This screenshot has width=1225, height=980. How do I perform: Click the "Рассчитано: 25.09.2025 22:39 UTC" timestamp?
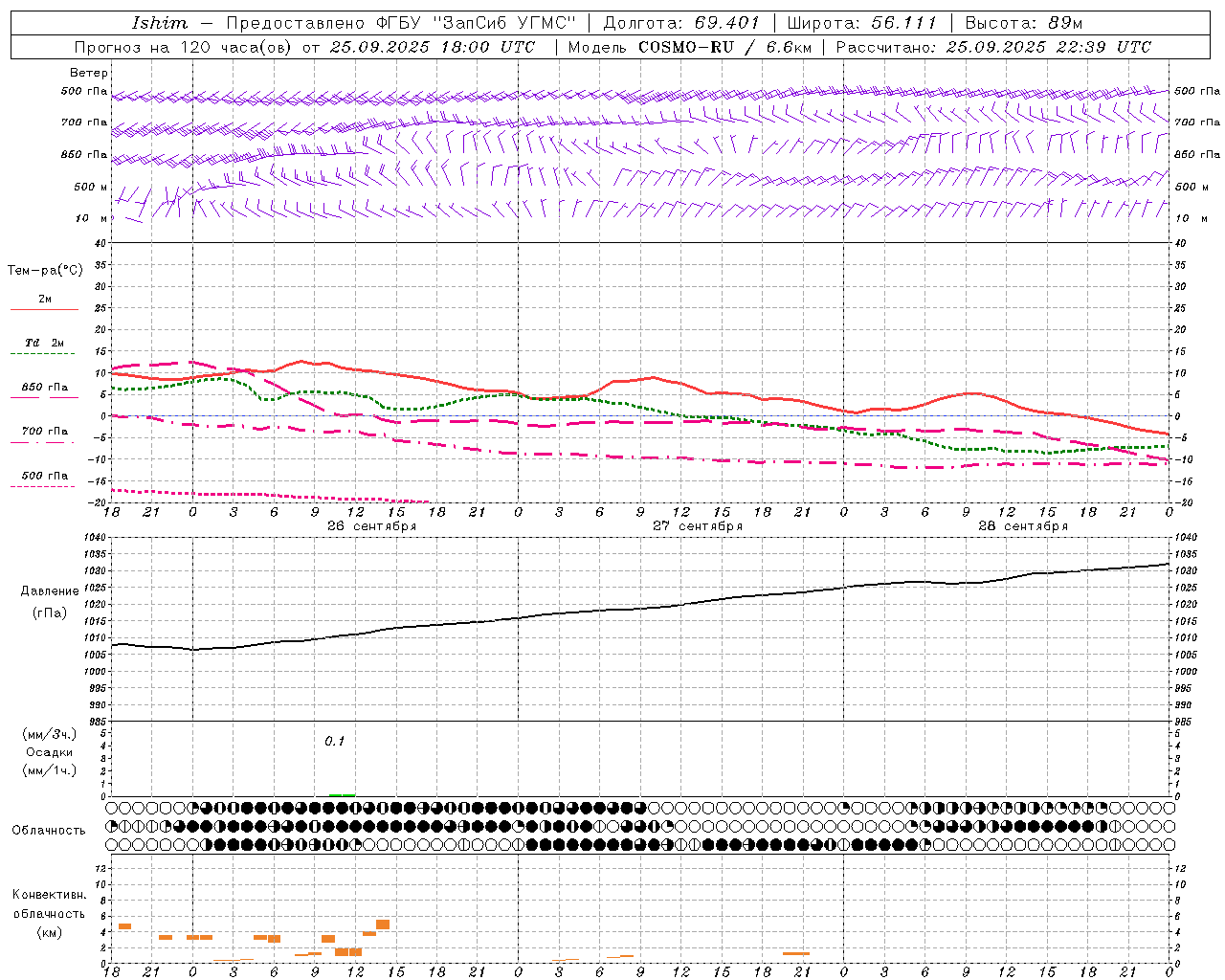coord(993,47)
